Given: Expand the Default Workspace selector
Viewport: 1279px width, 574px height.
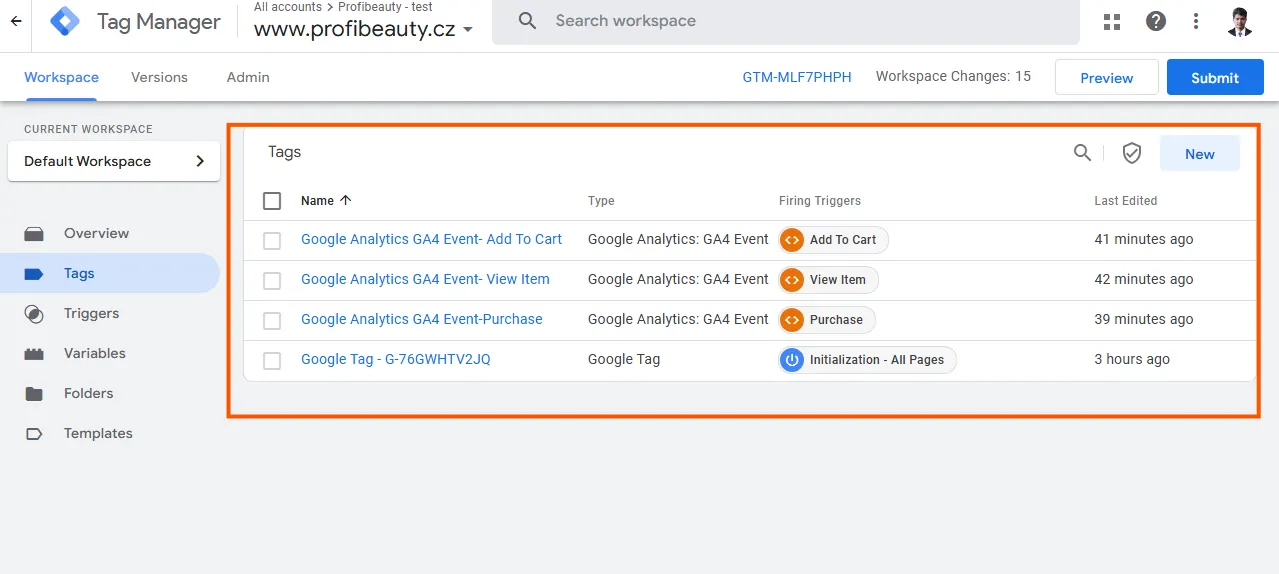Looking at the screenshot, I should [114, 161].
